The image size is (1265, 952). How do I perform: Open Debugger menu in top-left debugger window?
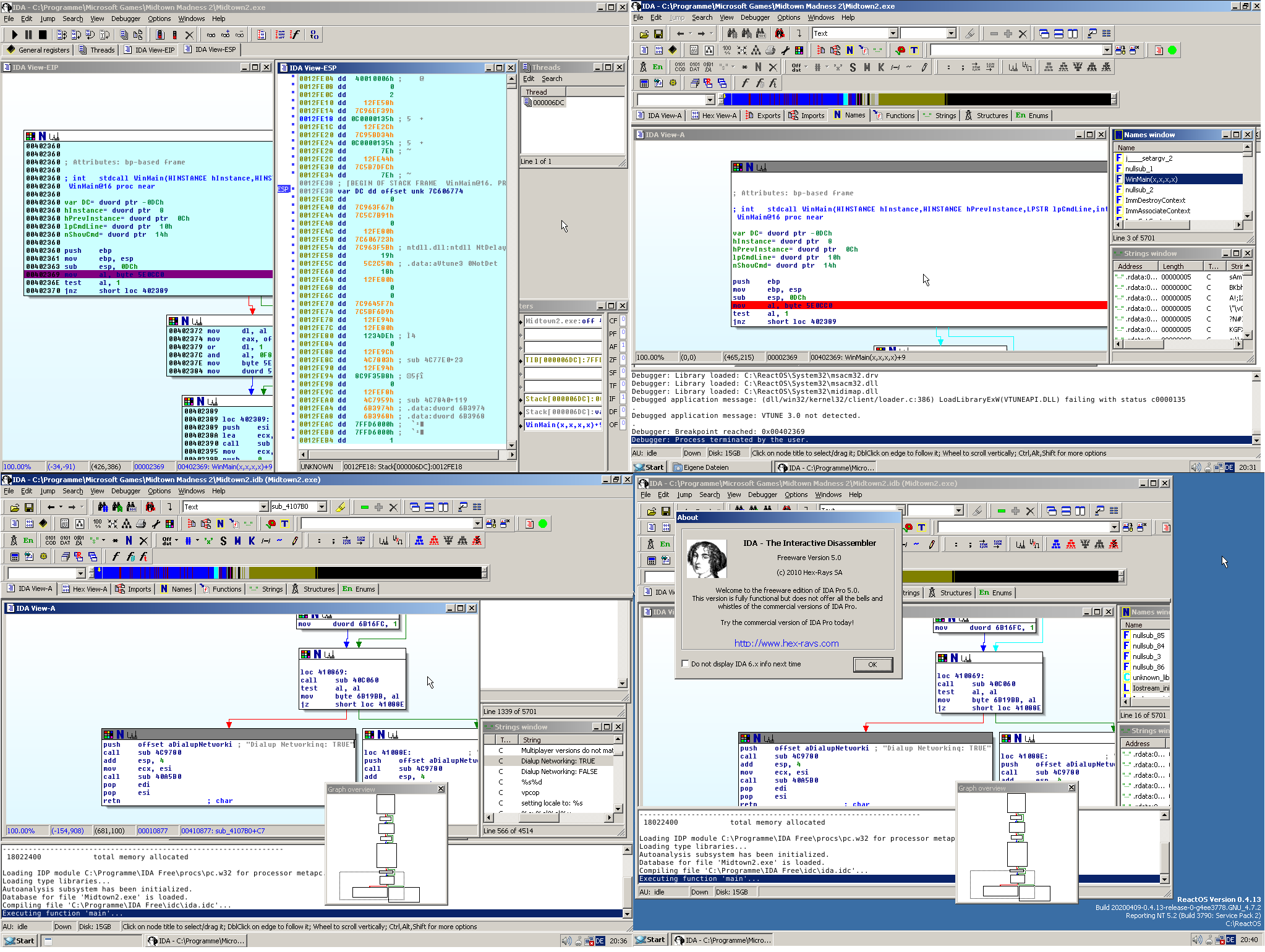coord(126,19)
